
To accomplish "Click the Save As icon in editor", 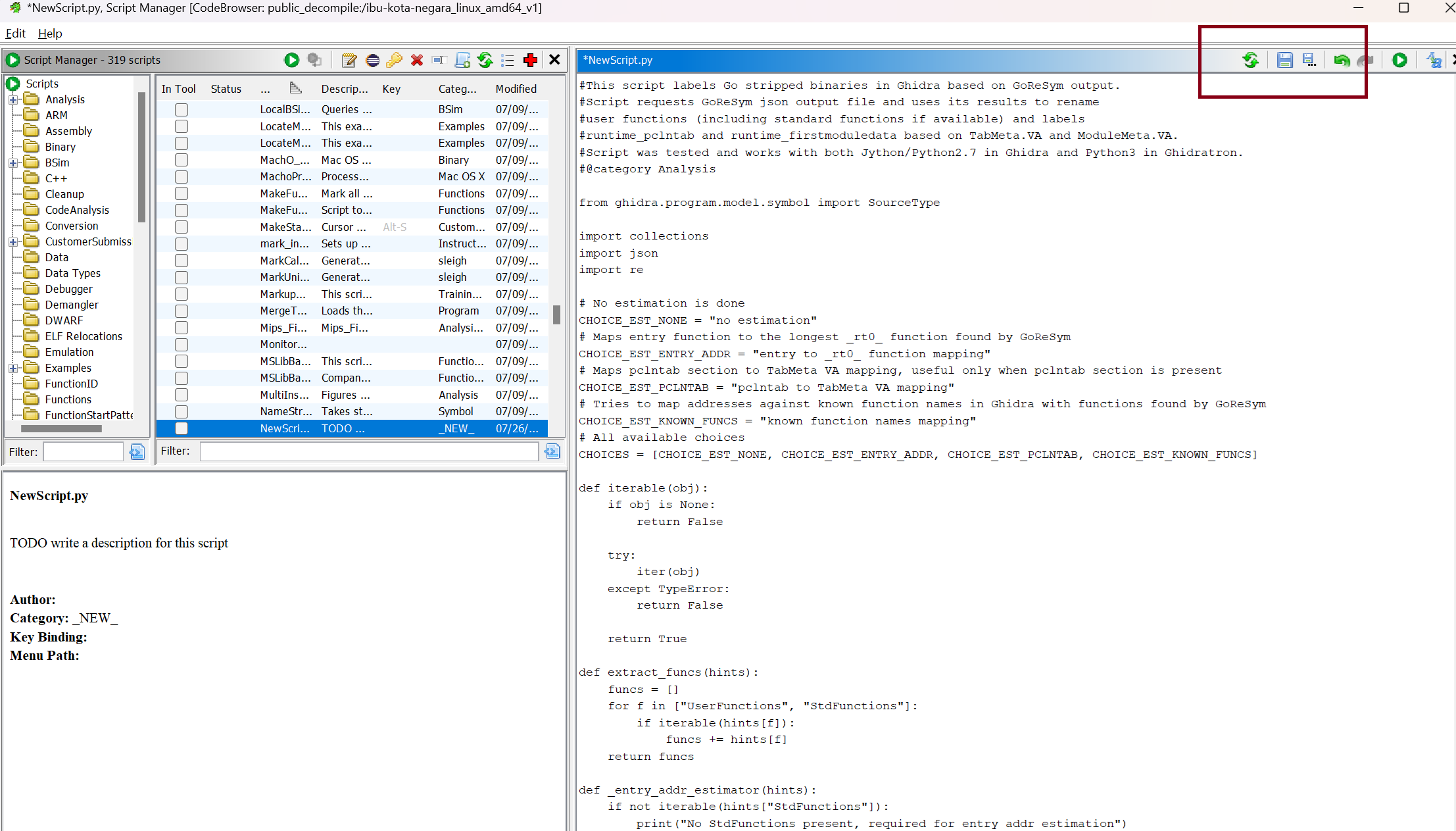I will click(1309, 60).
